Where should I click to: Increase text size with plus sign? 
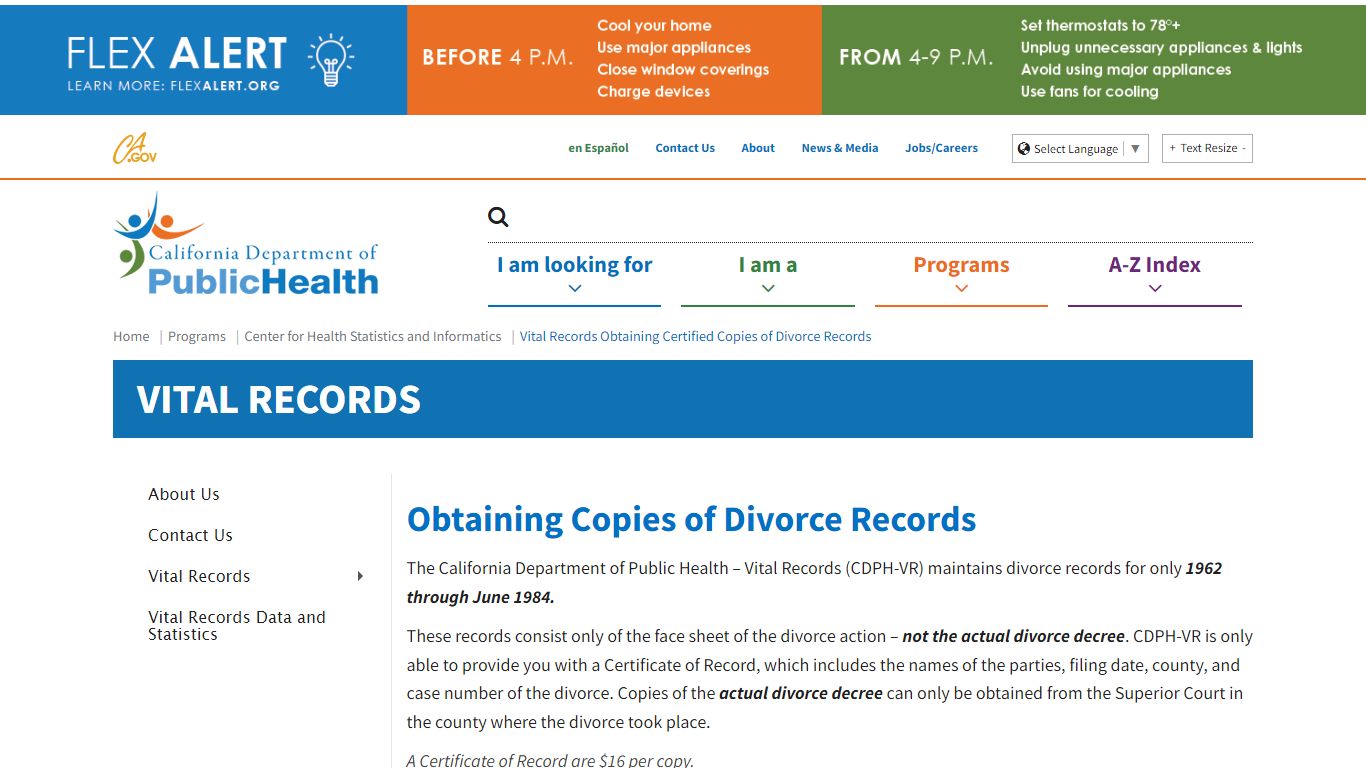[1172, 148]
